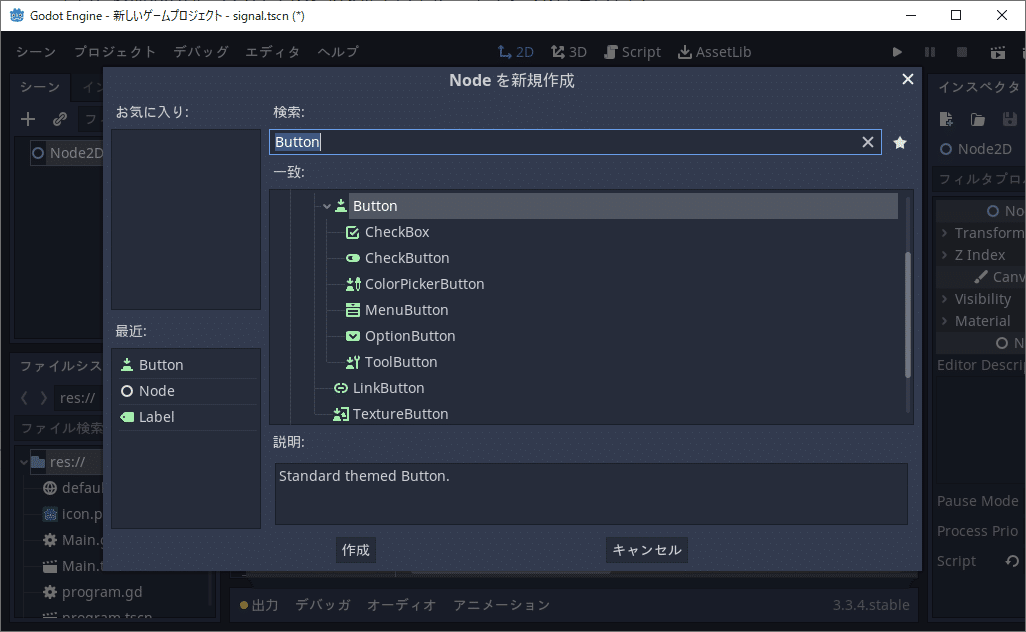Image resolution: width=1026 pixels, height=632 pixels.
Task: Open the AssetLib workspace
Action: [715, 52]
